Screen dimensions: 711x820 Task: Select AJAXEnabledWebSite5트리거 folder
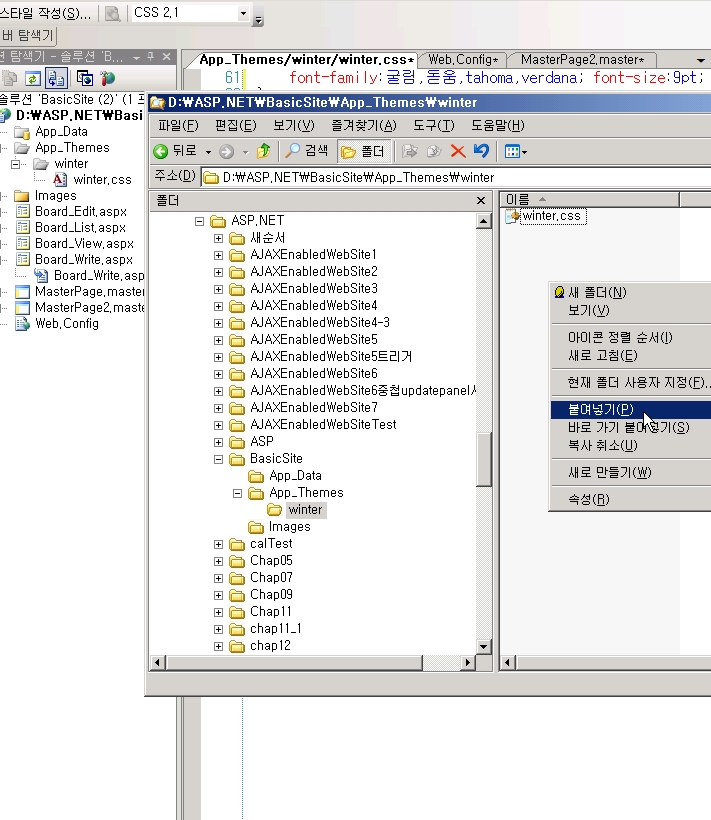[330, 357]
